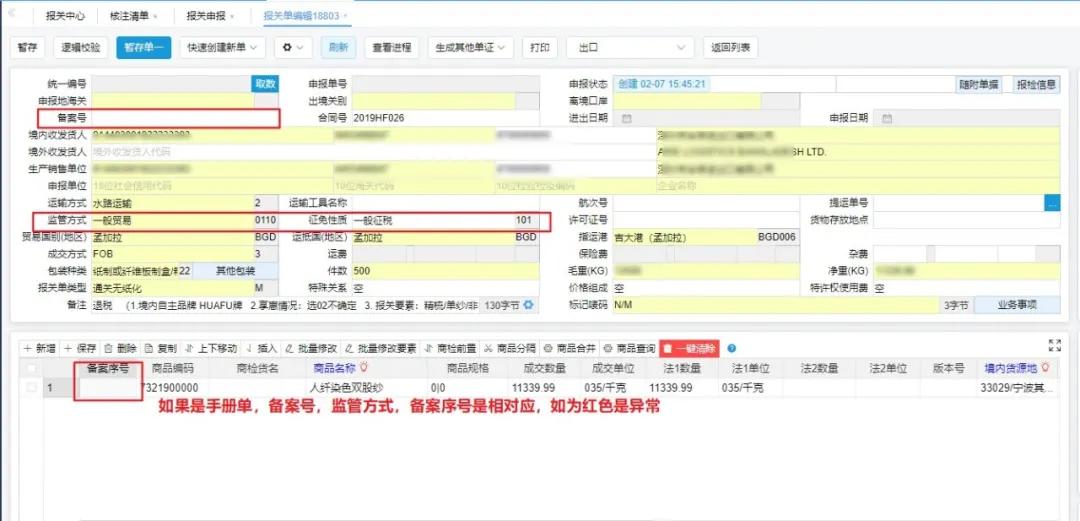
Task: Select 商品名称 cell 人纤染色双股纱
Action: point(367,388)
